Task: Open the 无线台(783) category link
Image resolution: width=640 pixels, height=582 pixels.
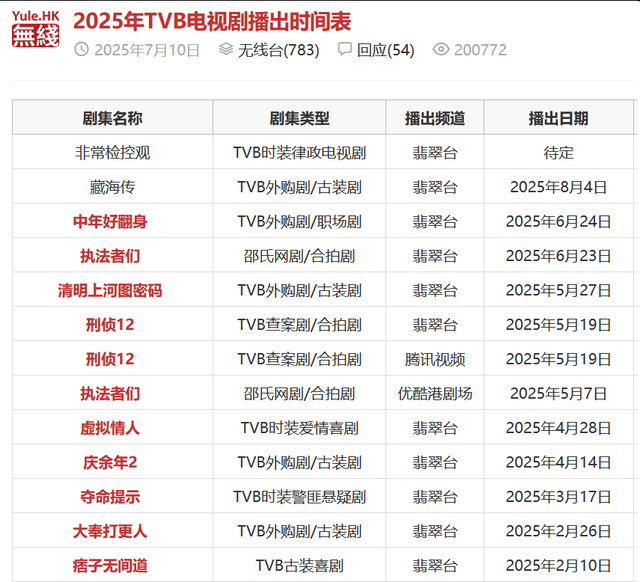Action: coord(278,50)
